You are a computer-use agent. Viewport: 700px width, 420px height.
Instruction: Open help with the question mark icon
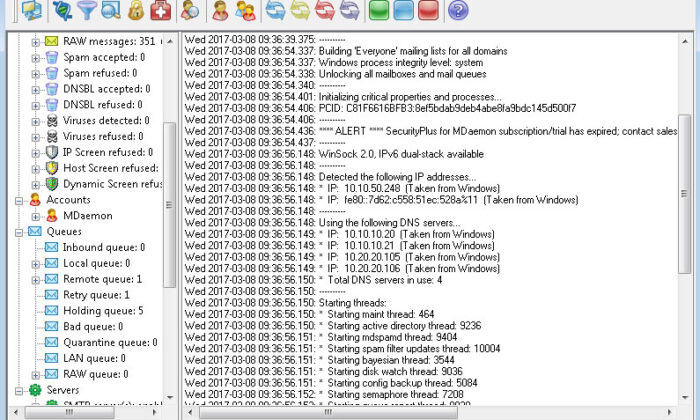(458, 10)
